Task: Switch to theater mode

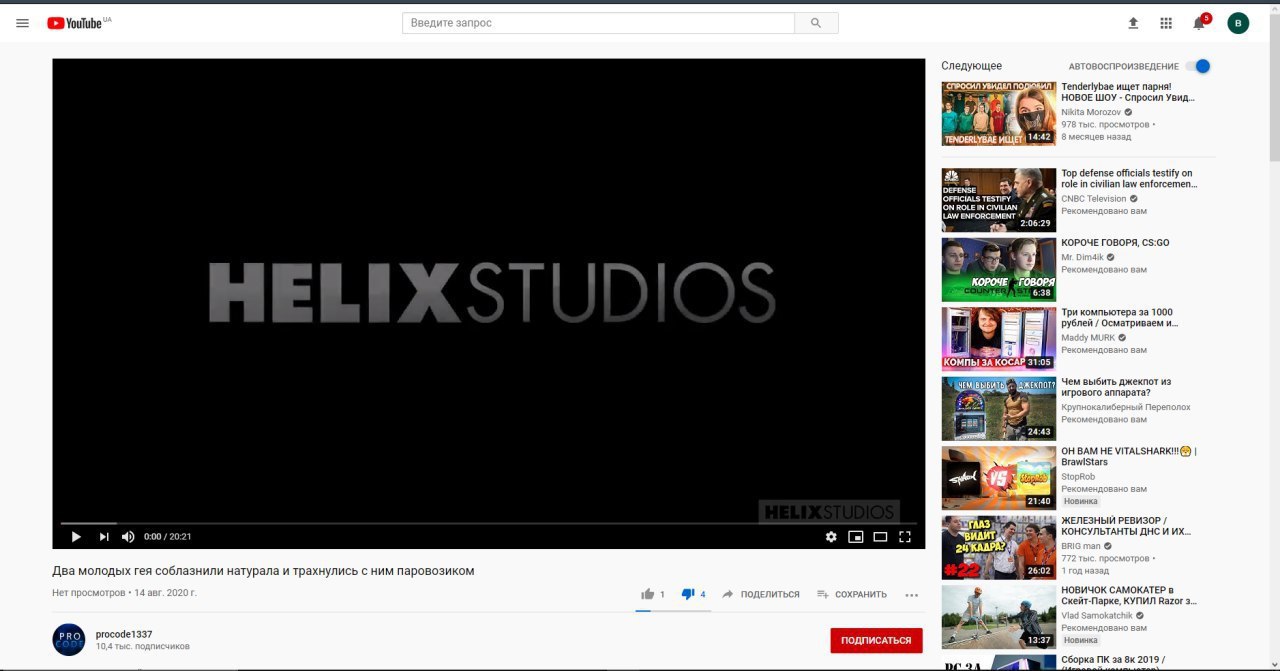Action: (x=880, y=537)
